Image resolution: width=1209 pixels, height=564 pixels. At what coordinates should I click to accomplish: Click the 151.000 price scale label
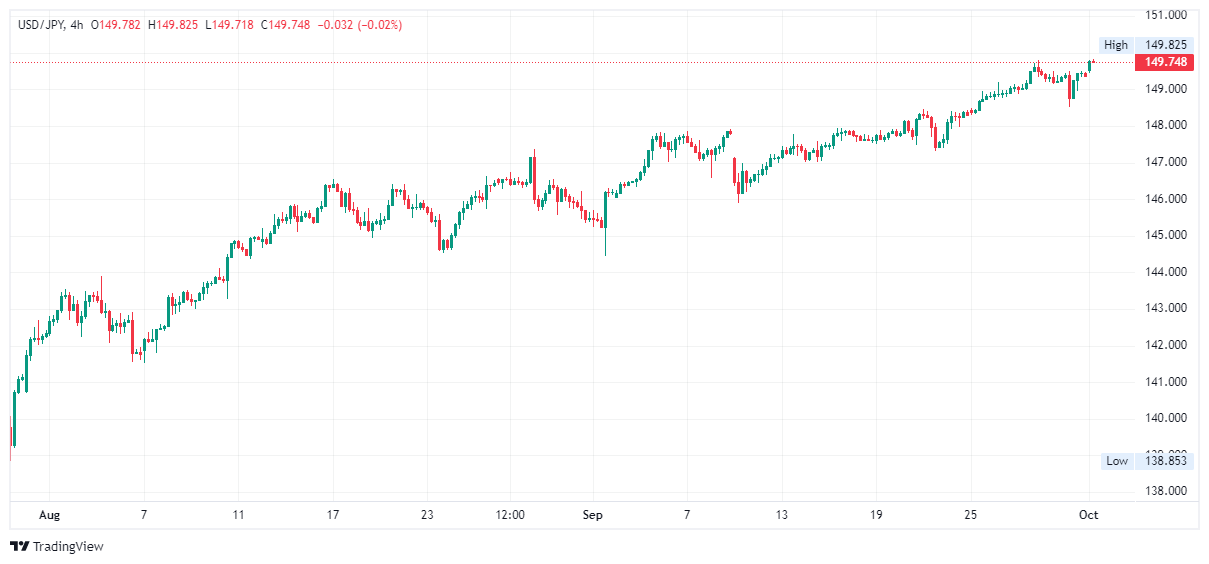(1166, 15)
